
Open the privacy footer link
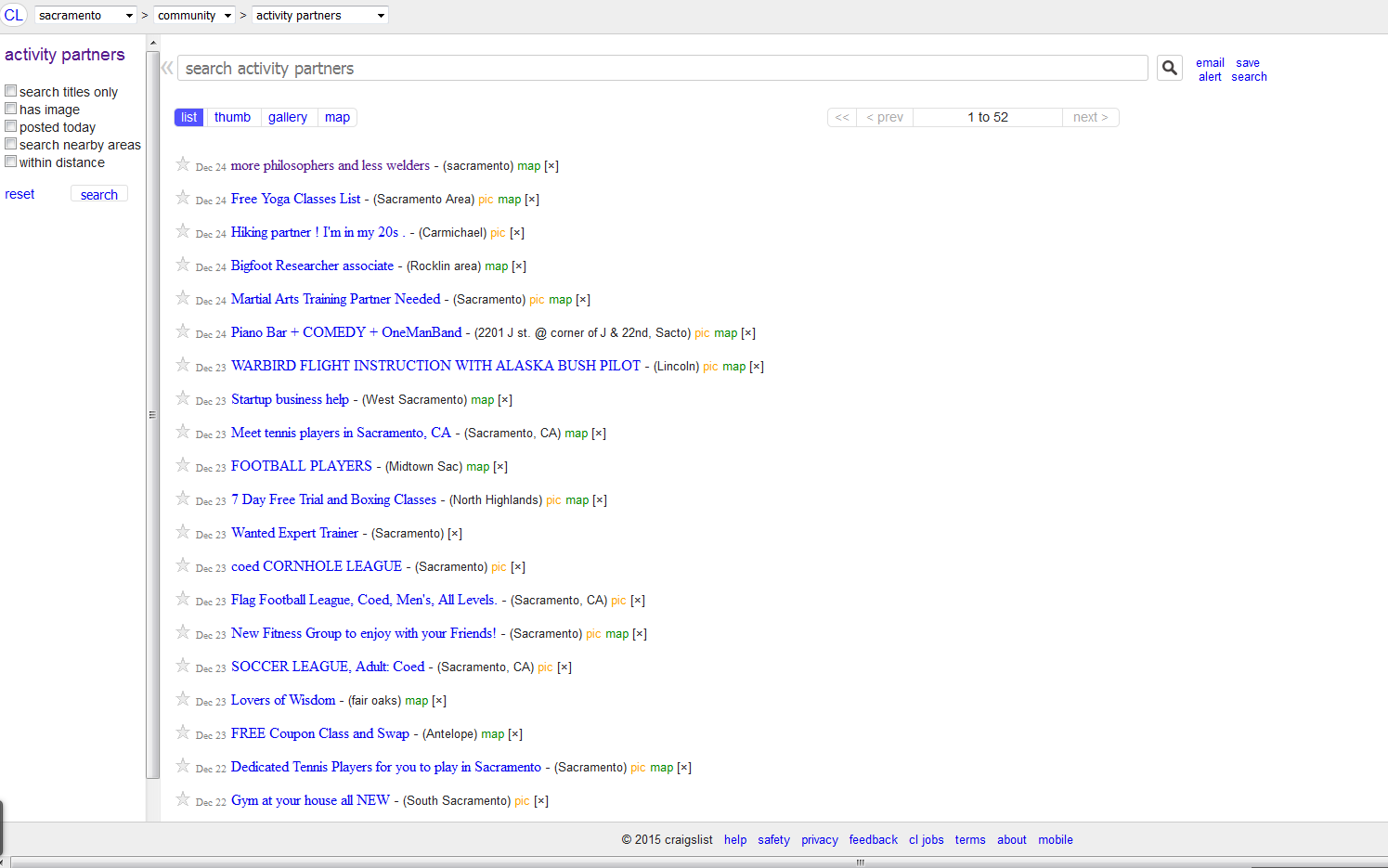pyautogui.click(x=820, y=839)
